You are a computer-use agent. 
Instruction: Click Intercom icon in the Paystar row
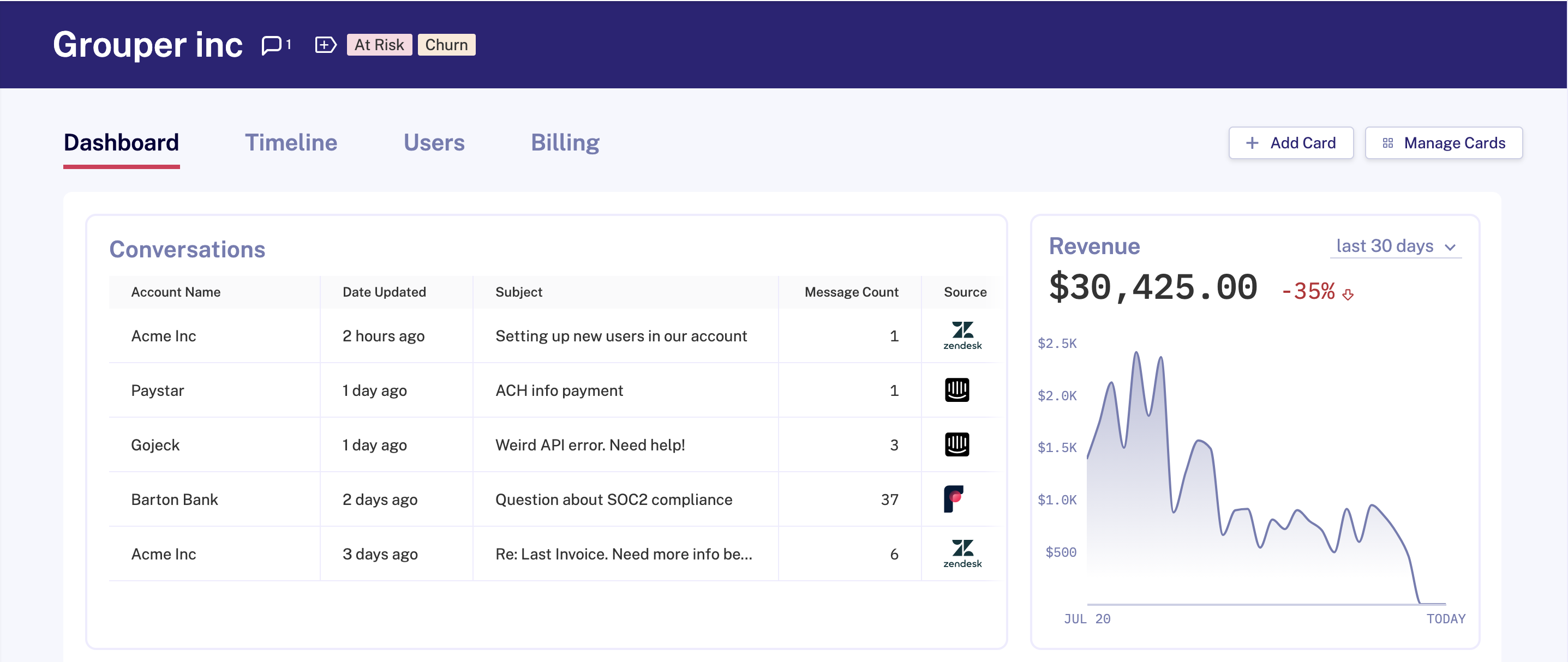pos(956,390)
